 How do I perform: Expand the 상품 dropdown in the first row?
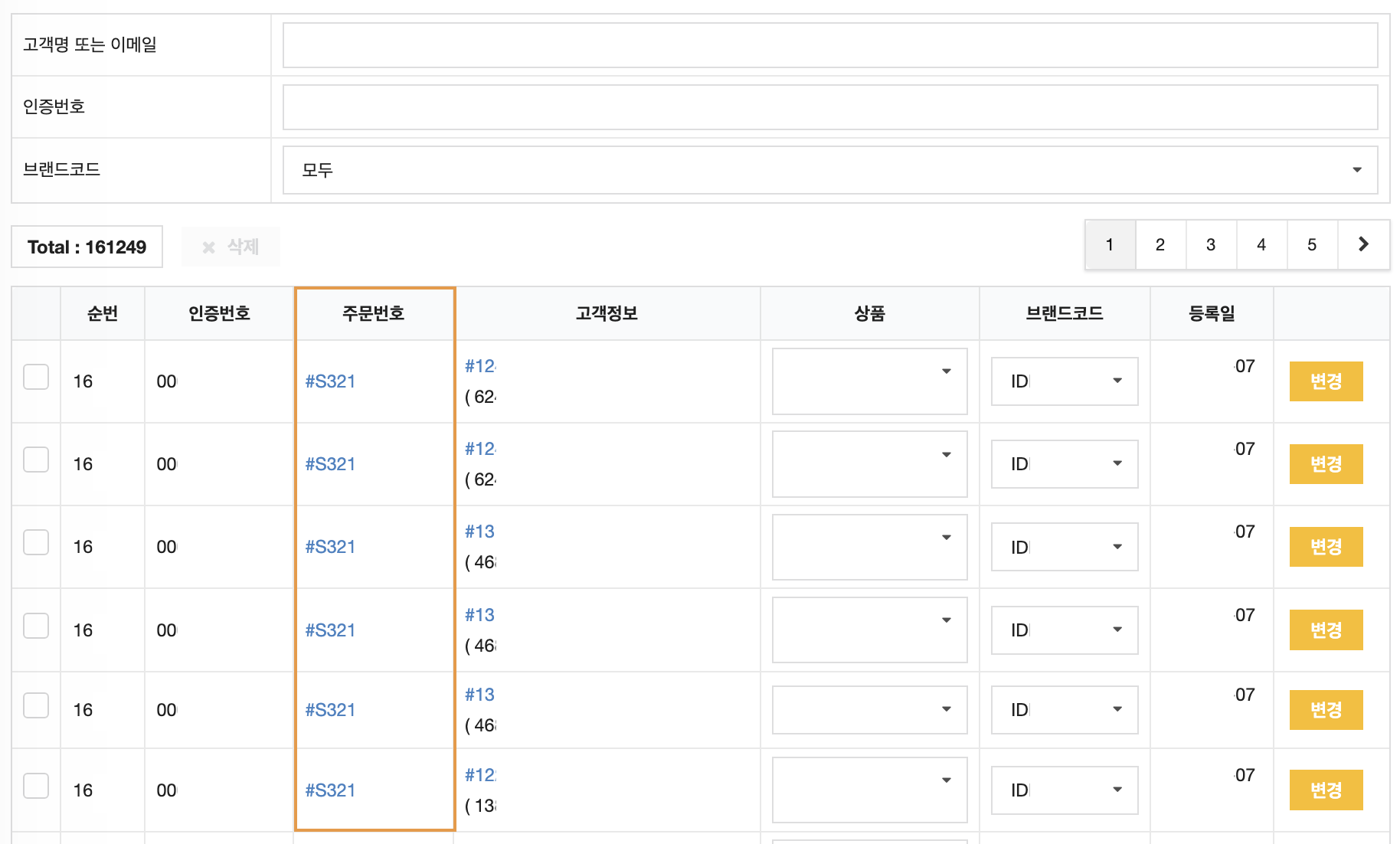point(869,381)
